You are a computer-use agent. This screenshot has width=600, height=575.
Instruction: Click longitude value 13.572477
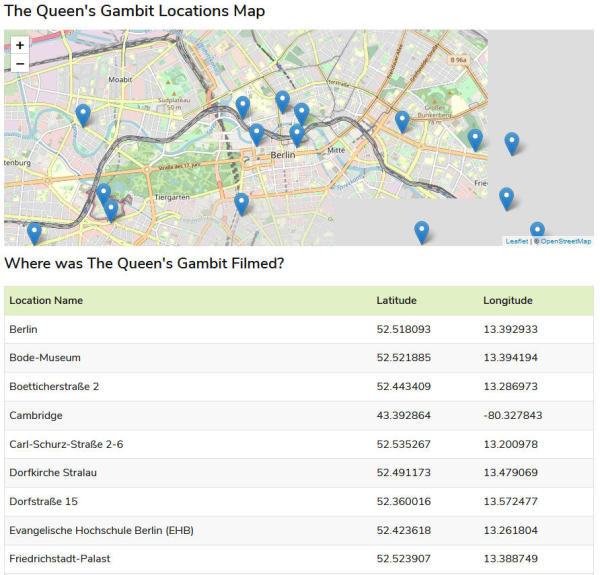(x=510, y=501)
